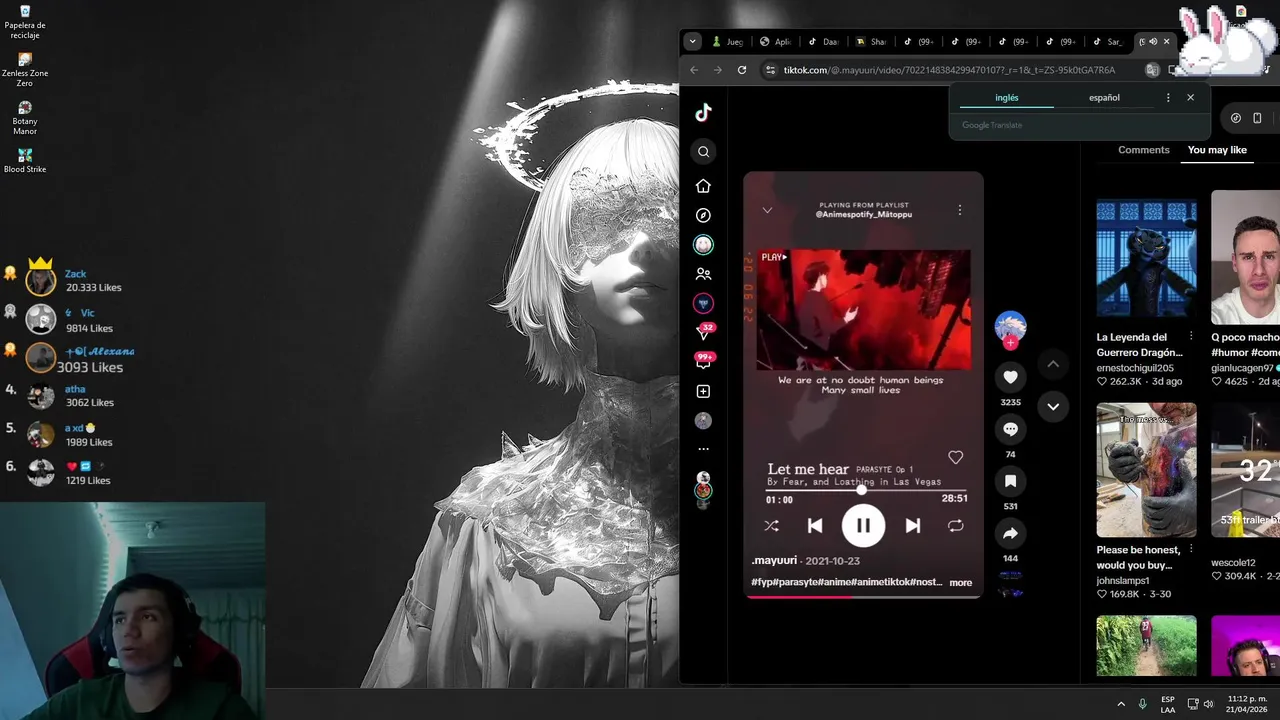The image size is (1280, 720).
Task: Open the Q poco macho video thumbnail
Action: coord(1245,258)
